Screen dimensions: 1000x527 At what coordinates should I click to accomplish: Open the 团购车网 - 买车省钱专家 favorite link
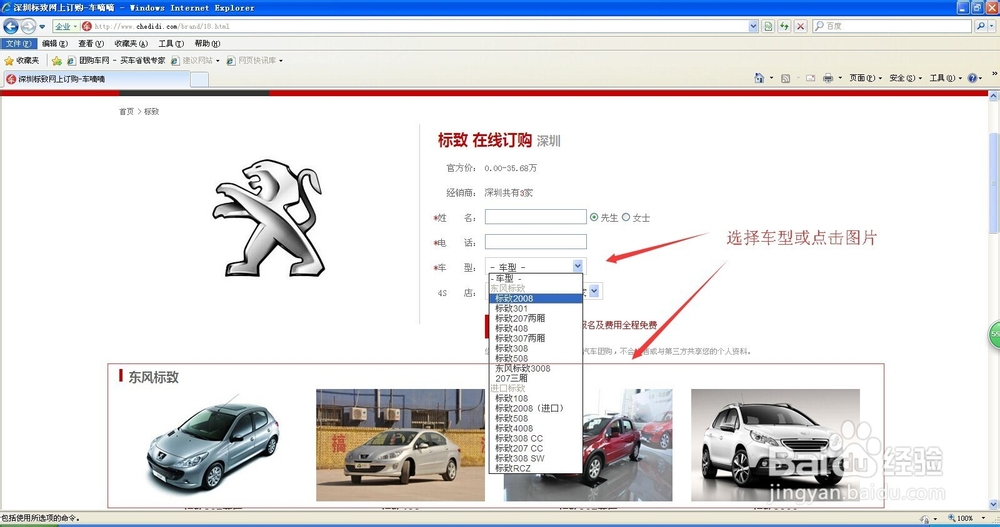click(x=116, y=61)
